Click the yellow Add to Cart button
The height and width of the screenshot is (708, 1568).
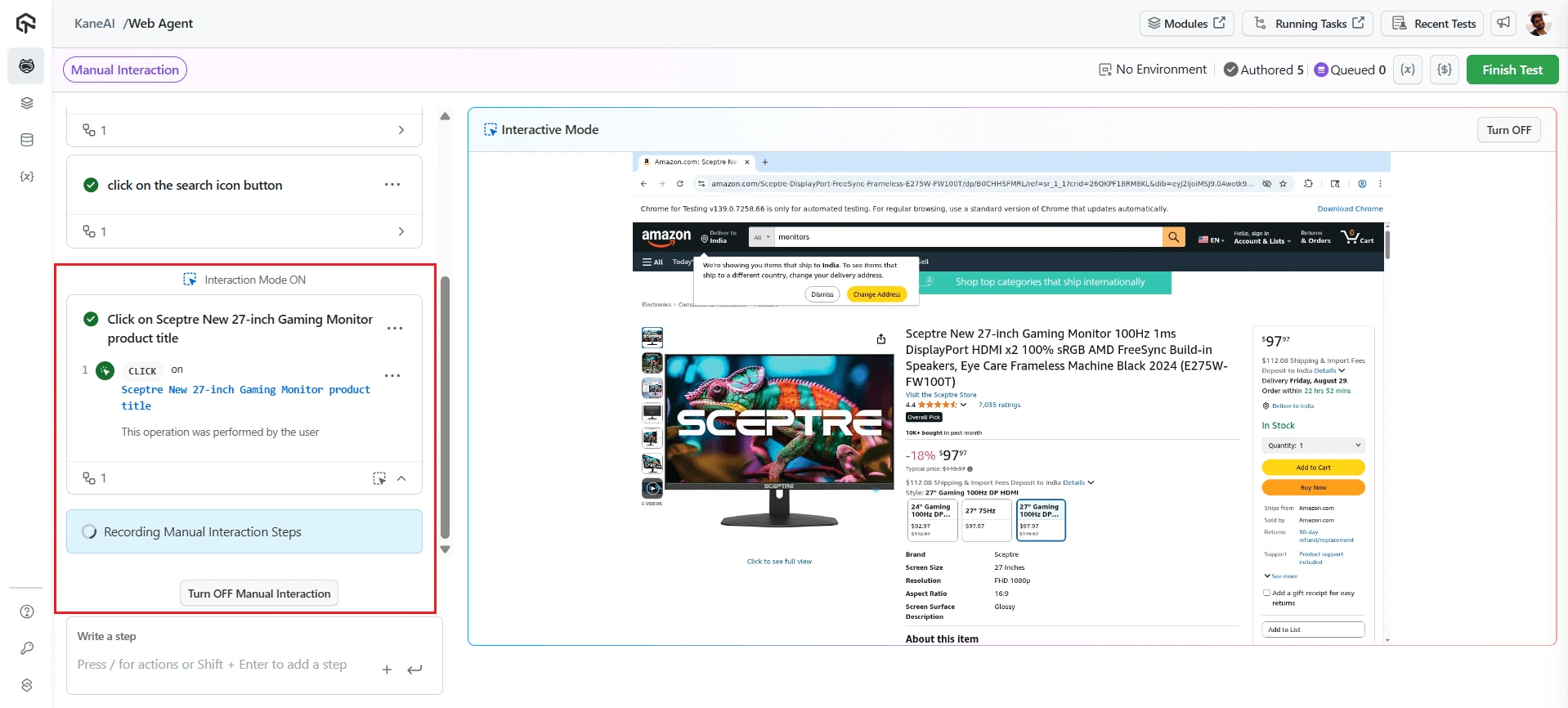(1313, 468)
